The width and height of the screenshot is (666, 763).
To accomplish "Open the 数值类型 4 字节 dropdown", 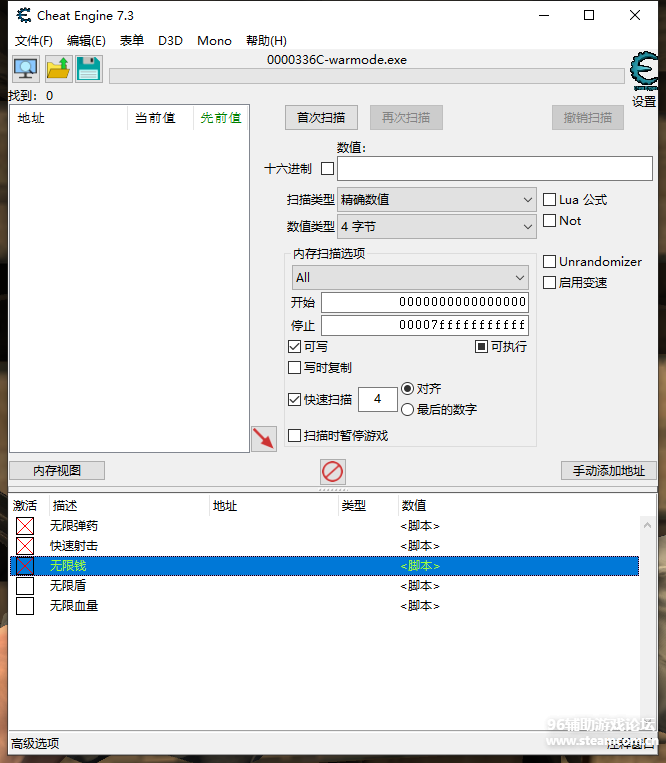I will tap(437, 227).
